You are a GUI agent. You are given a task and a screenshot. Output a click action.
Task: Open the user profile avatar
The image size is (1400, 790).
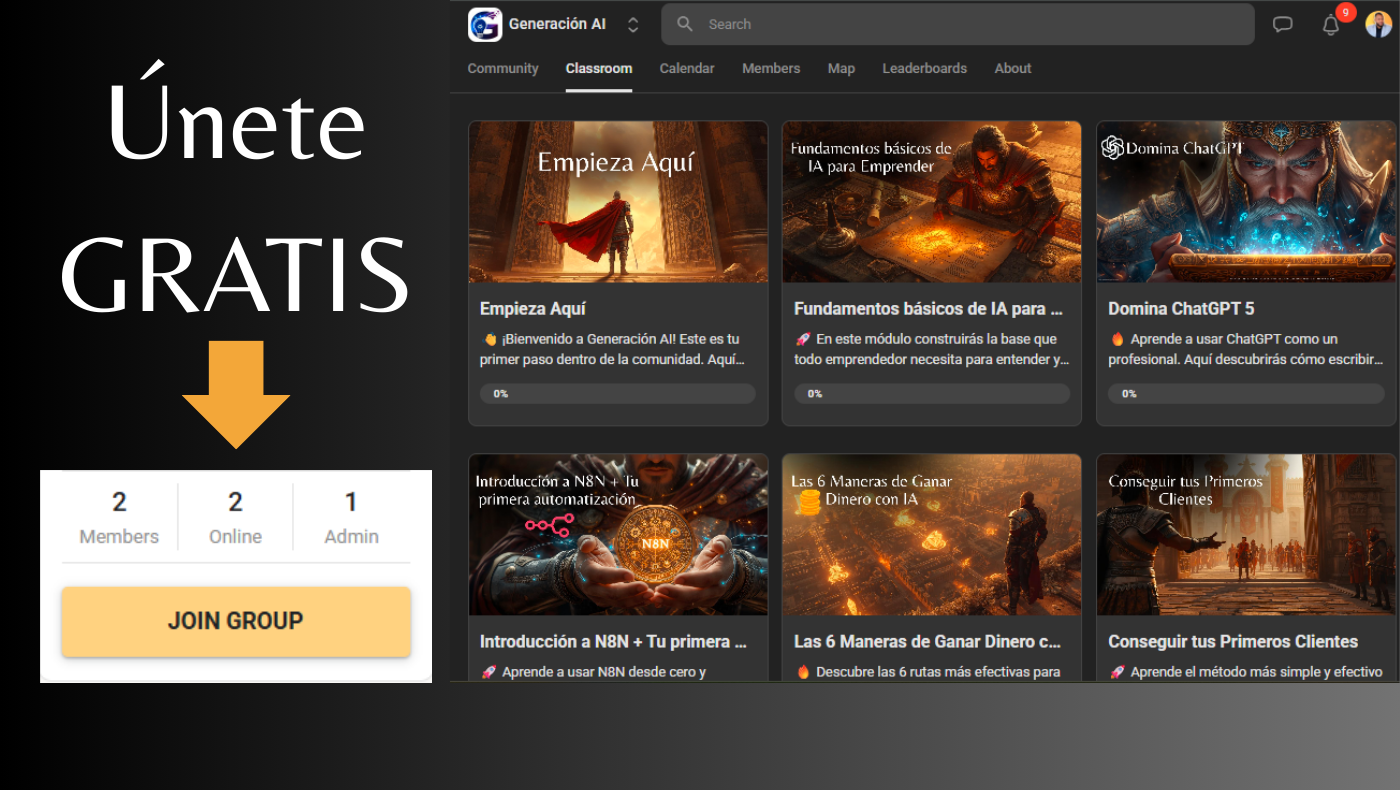point(1378,24)
